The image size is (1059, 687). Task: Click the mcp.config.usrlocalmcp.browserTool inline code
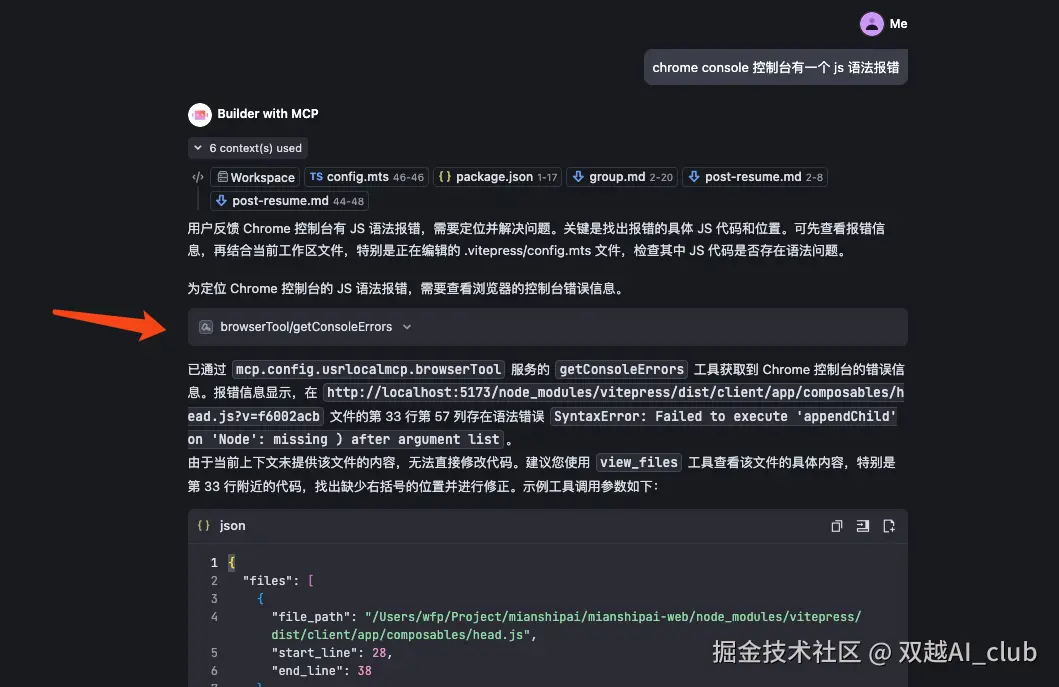368,370
